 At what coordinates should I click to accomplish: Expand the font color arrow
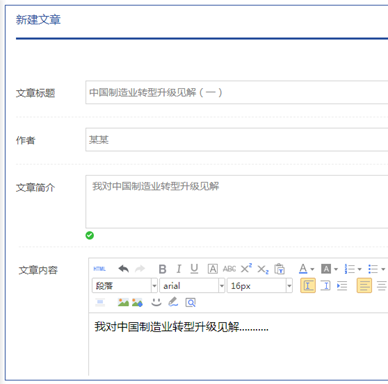point(312,269)
